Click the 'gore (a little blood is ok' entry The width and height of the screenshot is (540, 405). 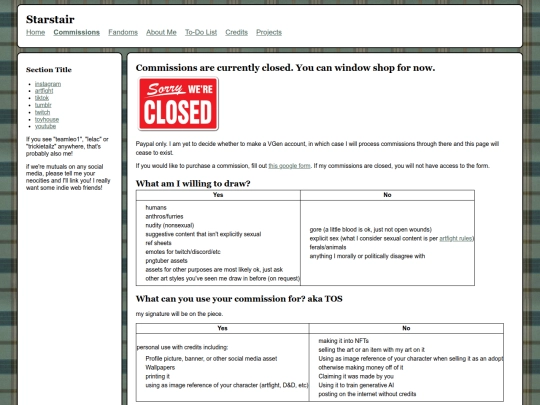[x=371, y=230]
